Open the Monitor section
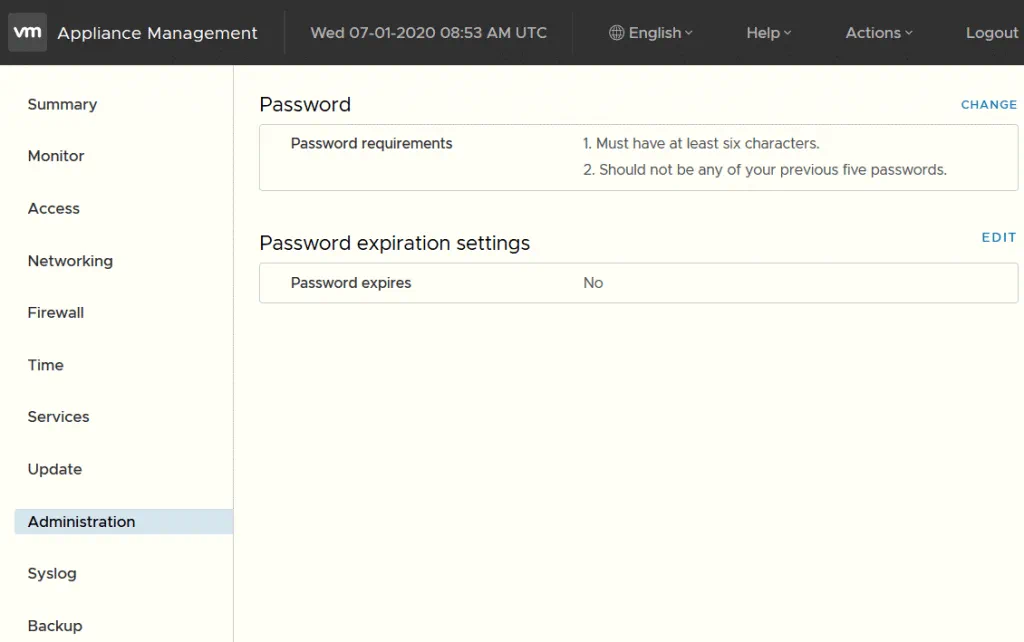 56,156
